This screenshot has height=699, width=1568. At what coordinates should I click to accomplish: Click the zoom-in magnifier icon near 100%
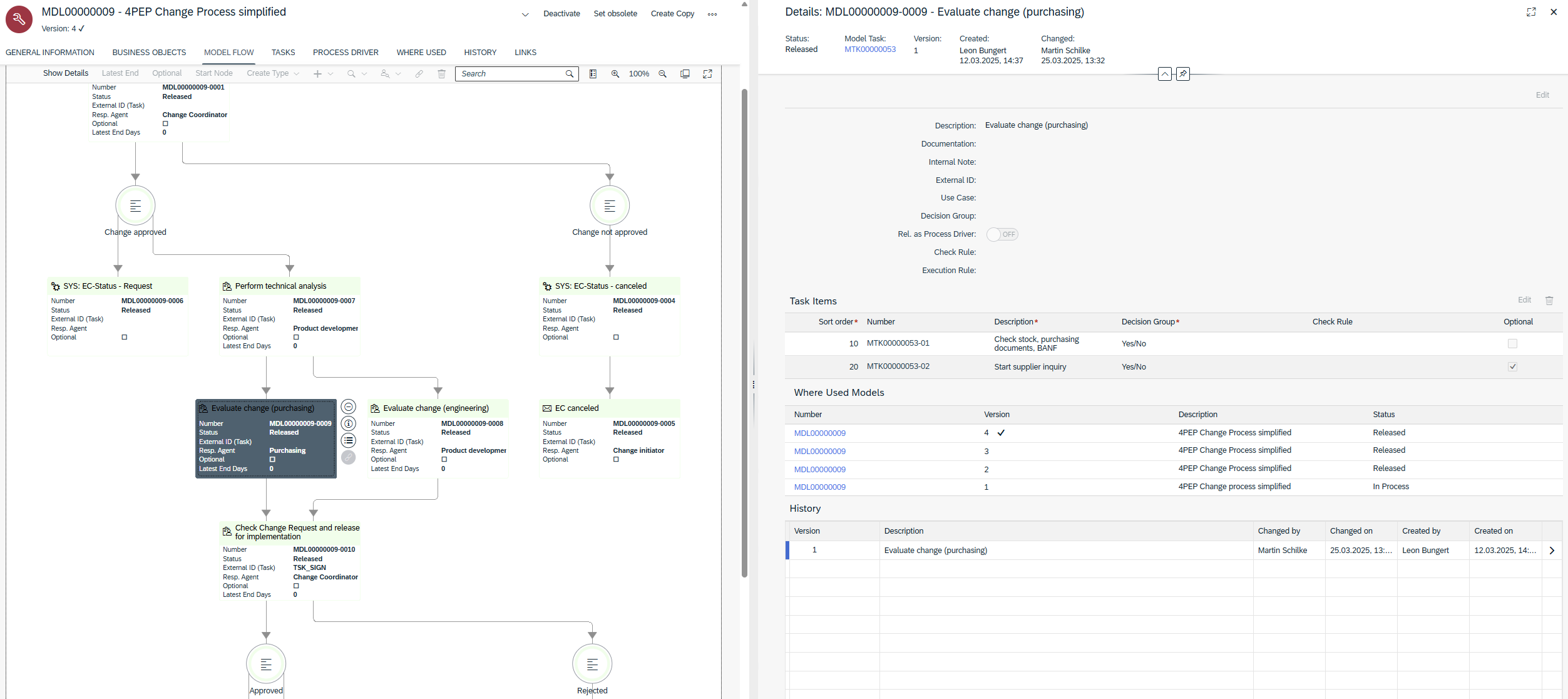pos(615,73)
